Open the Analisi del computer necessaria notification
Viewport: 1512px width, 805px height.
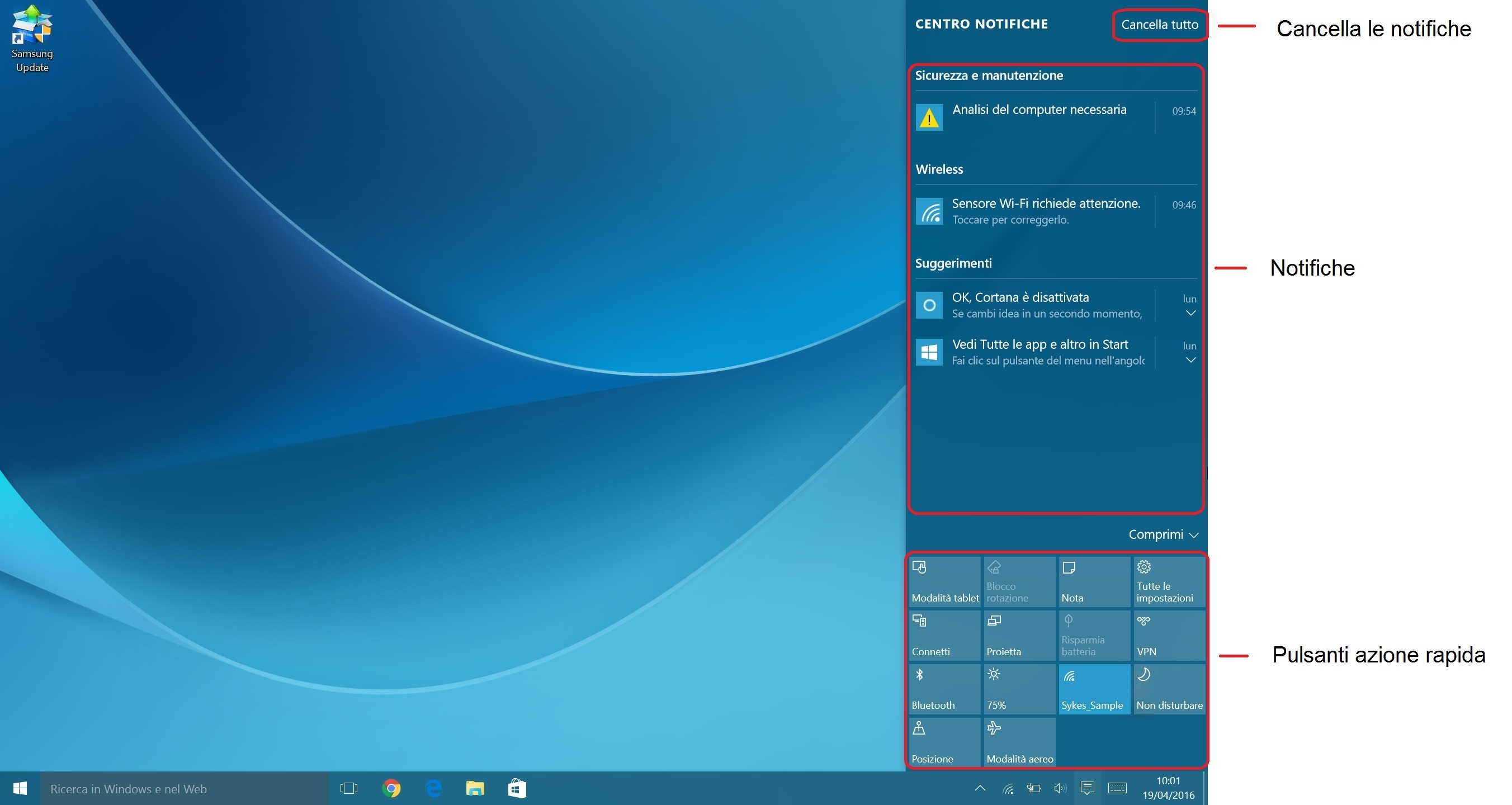pyautogui.click(x=1056, y=117)
